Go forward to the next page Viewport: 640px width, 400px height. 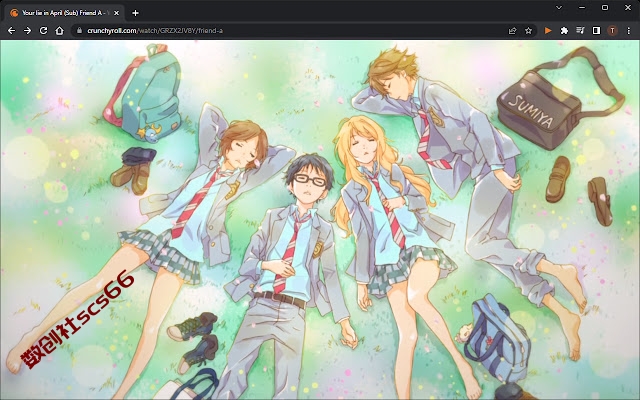tap(27, 31)
